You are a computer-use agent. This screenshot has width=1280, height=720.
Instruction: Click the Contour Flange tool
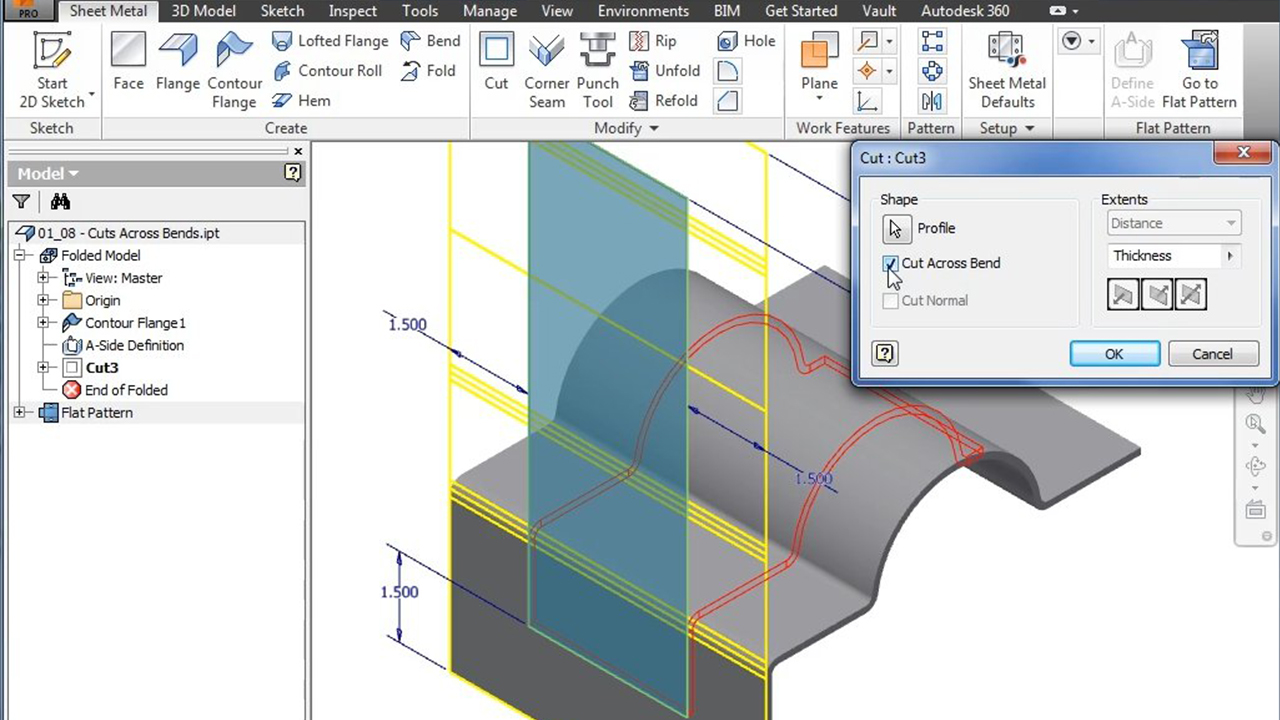point(234,68)
